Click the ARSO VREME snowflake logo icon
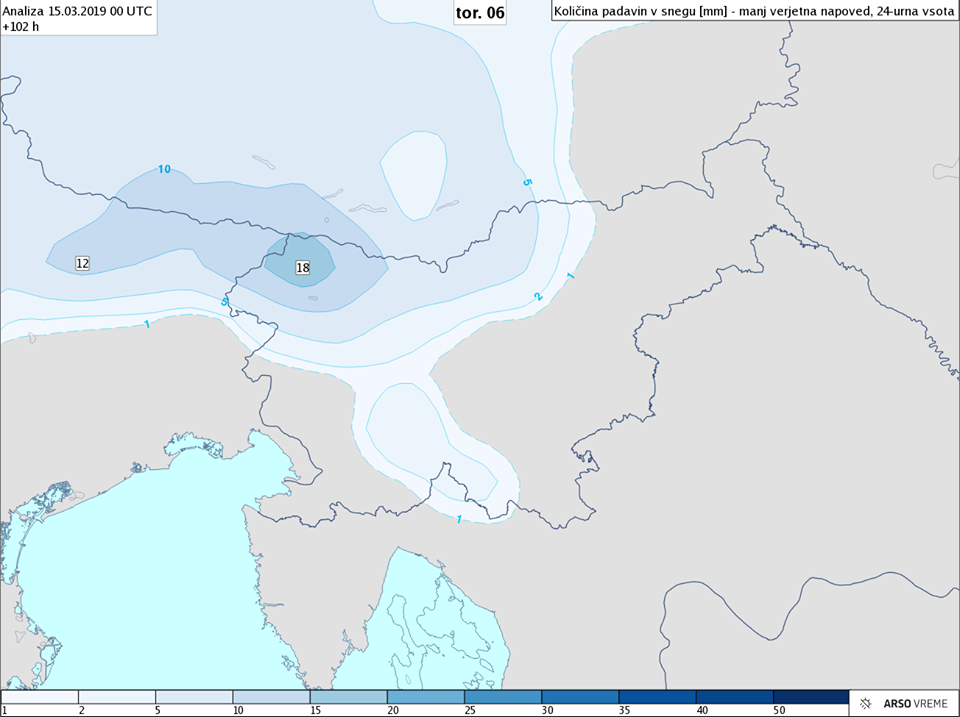The width and height of the screenshot is (960, 717). (866, 704)
